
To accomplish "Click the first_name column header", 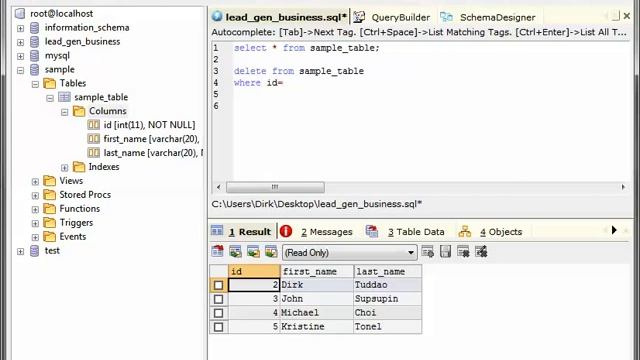I will click(317, 271).
